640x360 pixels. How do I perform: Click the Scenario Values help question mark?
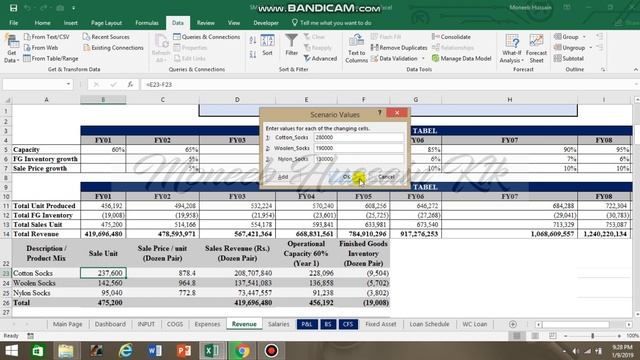pos(379,113)
